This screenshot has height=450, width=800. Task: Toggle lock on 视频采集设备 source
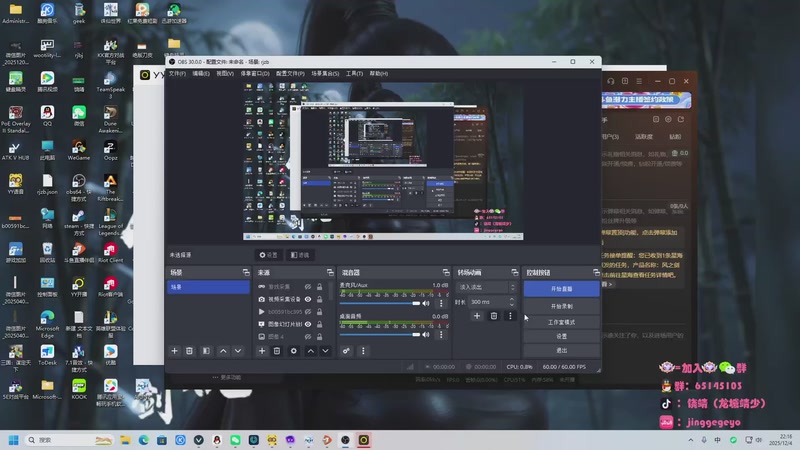pos(320,299)
